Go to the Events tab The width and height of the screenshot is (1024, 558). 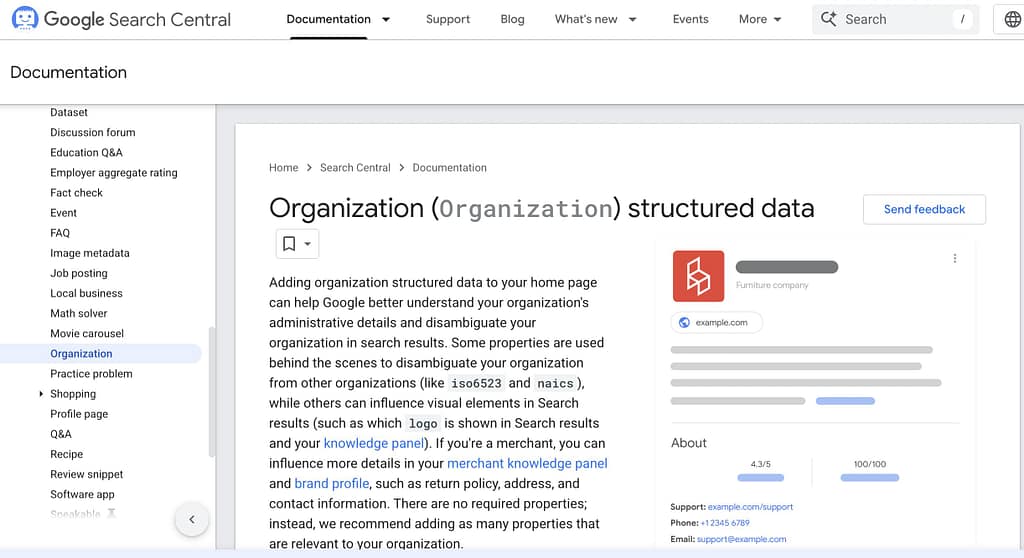(x=690, y=20)
